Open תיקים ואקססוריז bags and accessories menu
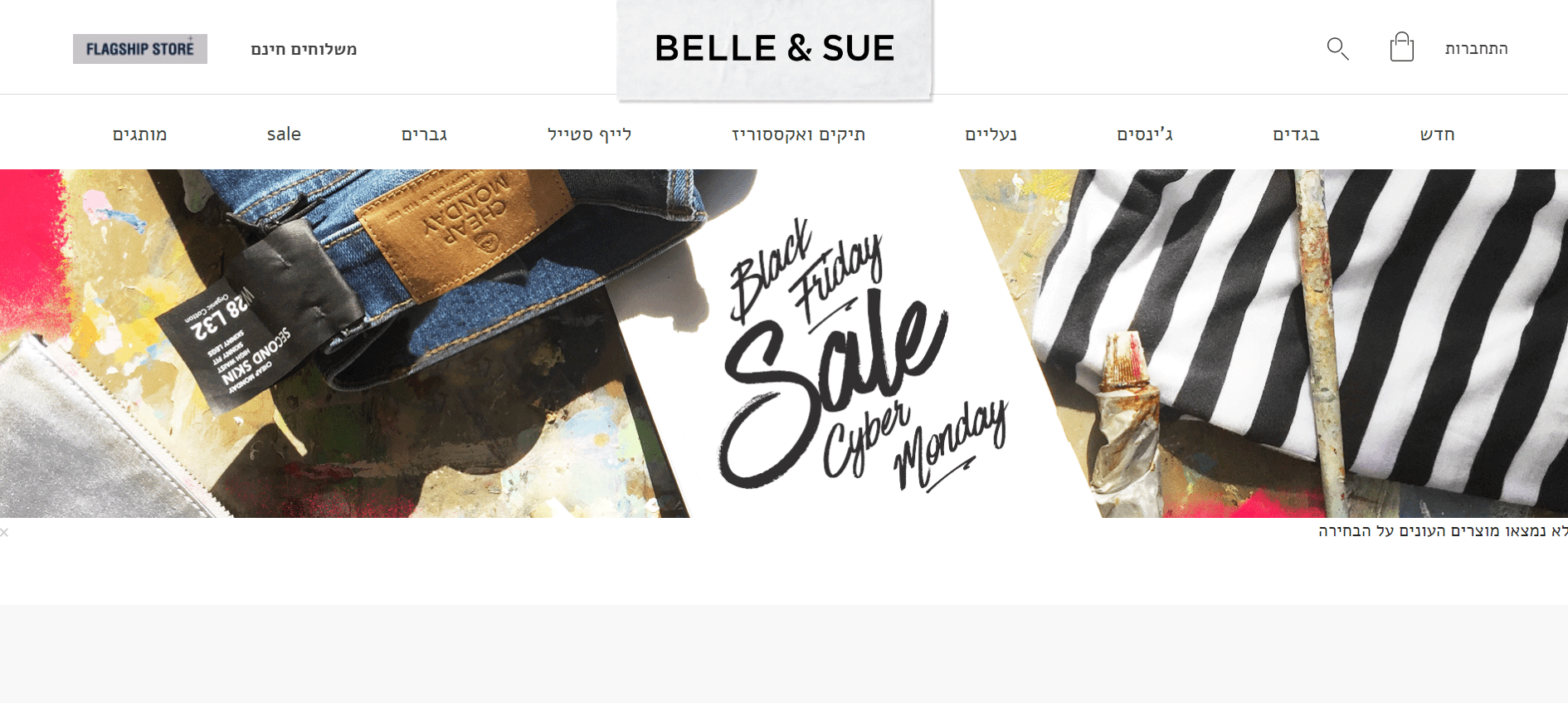 click(x=798, y=134)
